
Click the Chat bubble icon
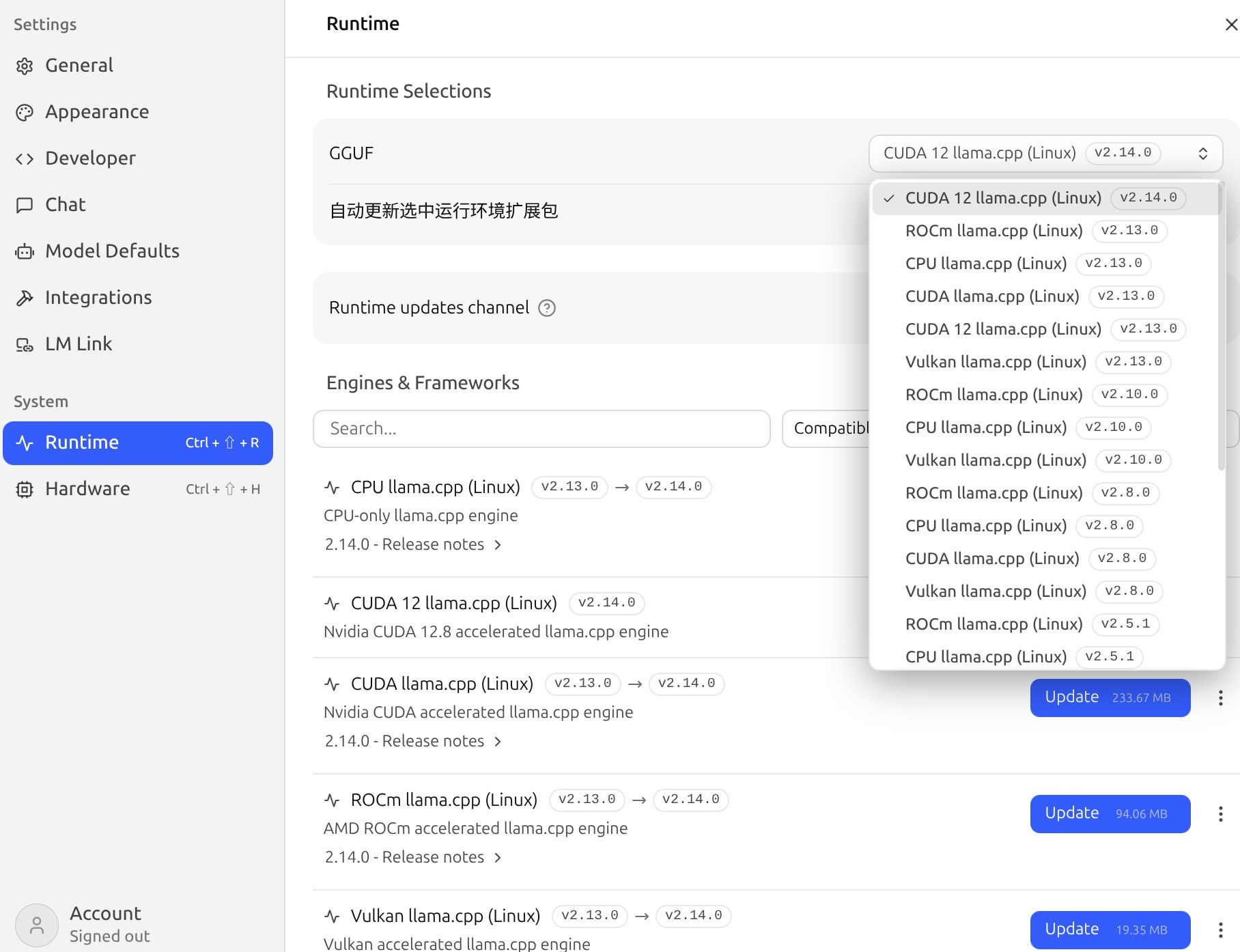(x=25, y=205)
